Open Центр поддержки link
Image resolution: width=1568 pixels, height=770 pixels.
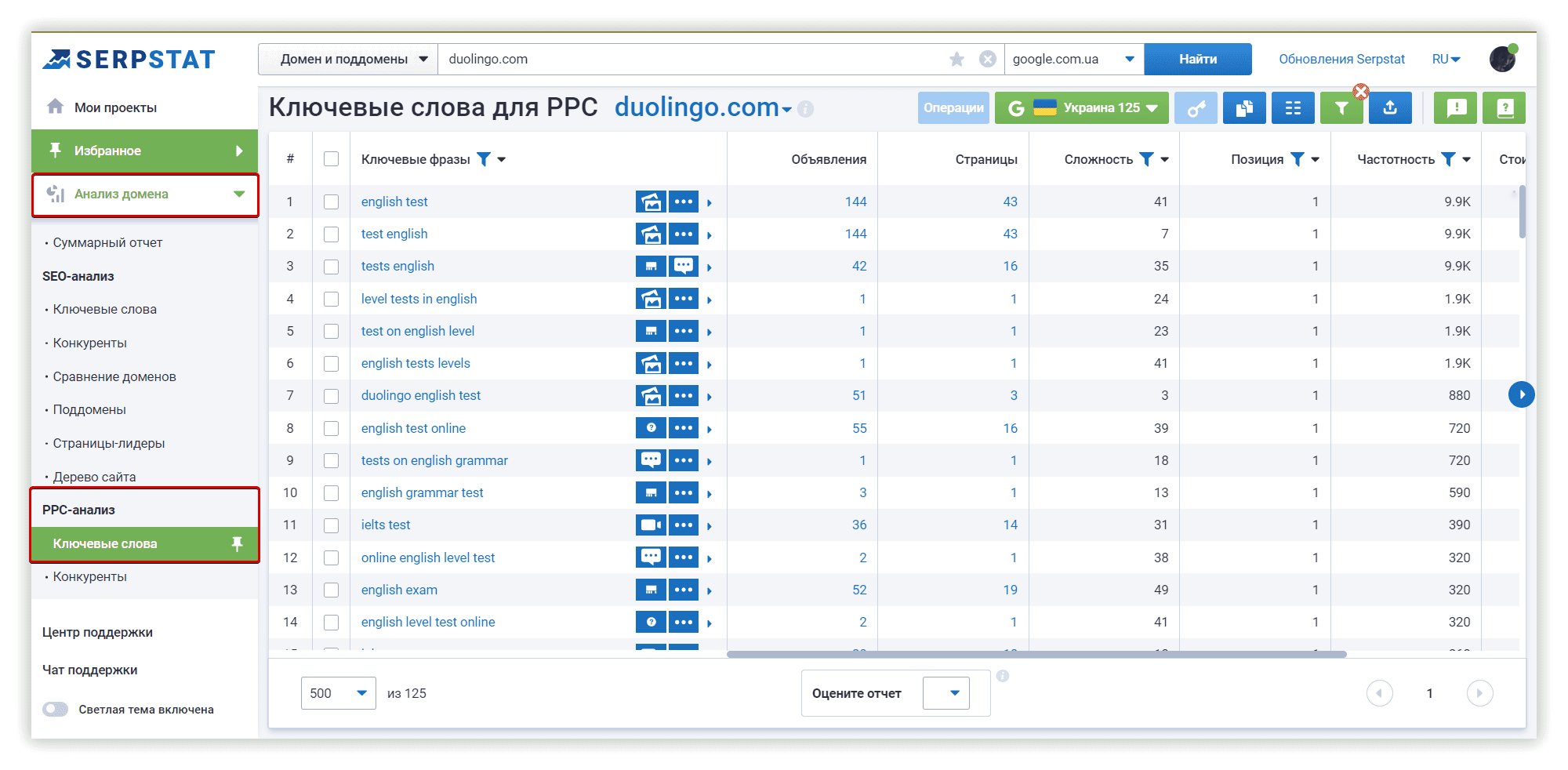point(97,632)
